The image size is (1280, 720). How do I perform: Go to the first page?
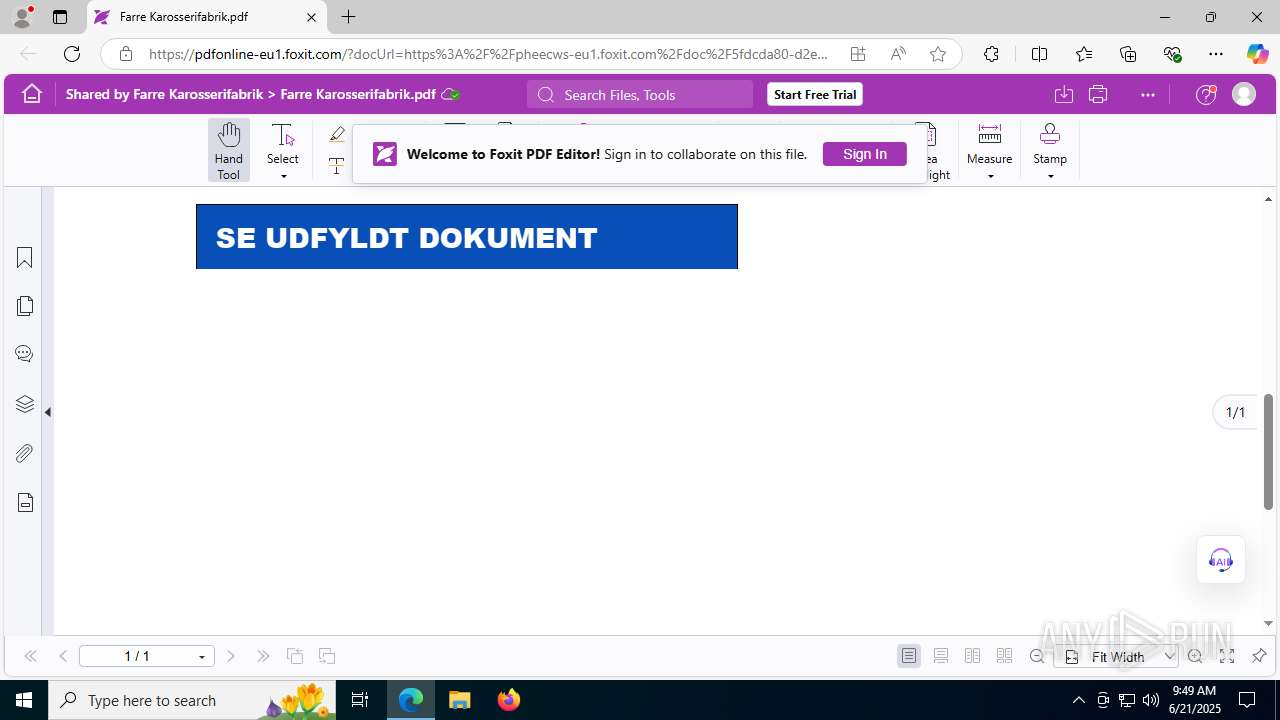coord(30,656)
